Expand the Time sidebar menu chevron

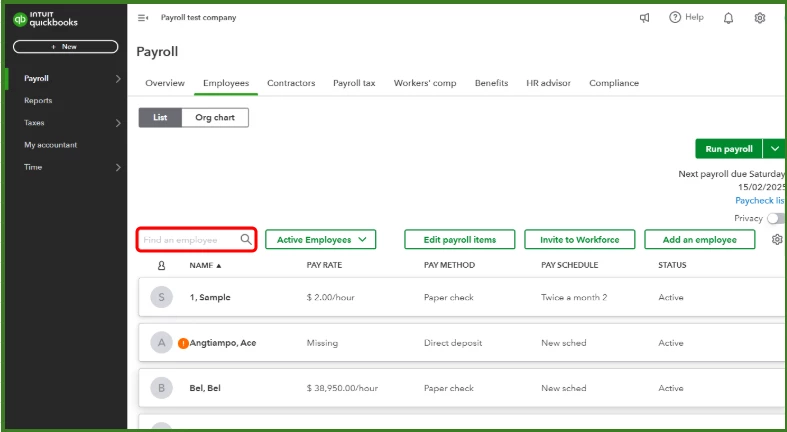[118, 167]
